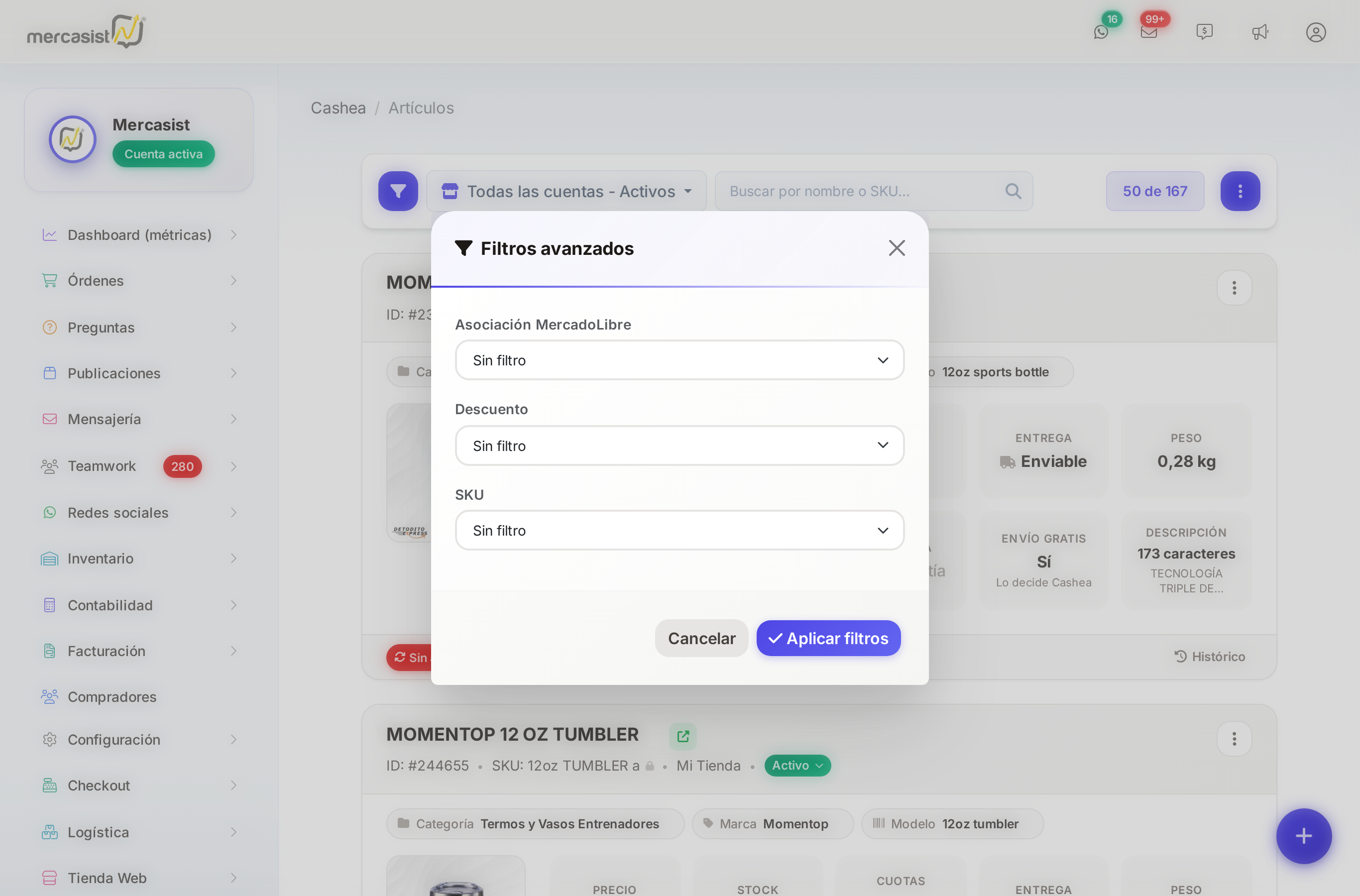Viewport: 1360px width, 896px height.
Task: Open WhatsApp notifications icon with 16 badge
Action: tap(1101, 32)
